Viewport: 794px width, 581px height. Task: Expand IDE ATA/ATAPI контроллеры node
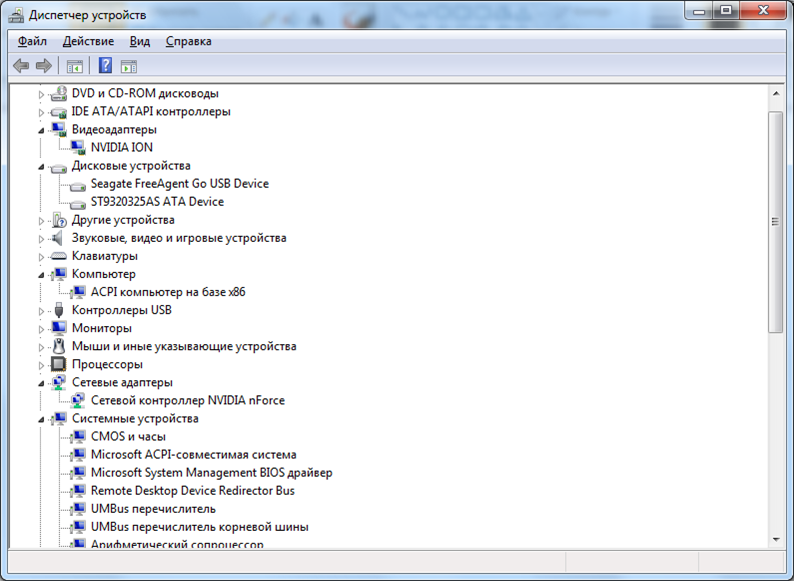[42, 112]
